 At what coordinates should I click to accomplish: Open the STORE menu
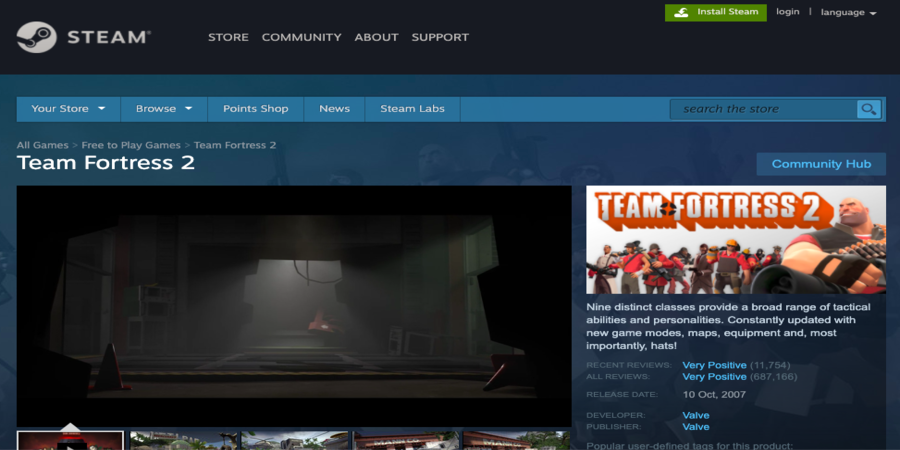228,37
